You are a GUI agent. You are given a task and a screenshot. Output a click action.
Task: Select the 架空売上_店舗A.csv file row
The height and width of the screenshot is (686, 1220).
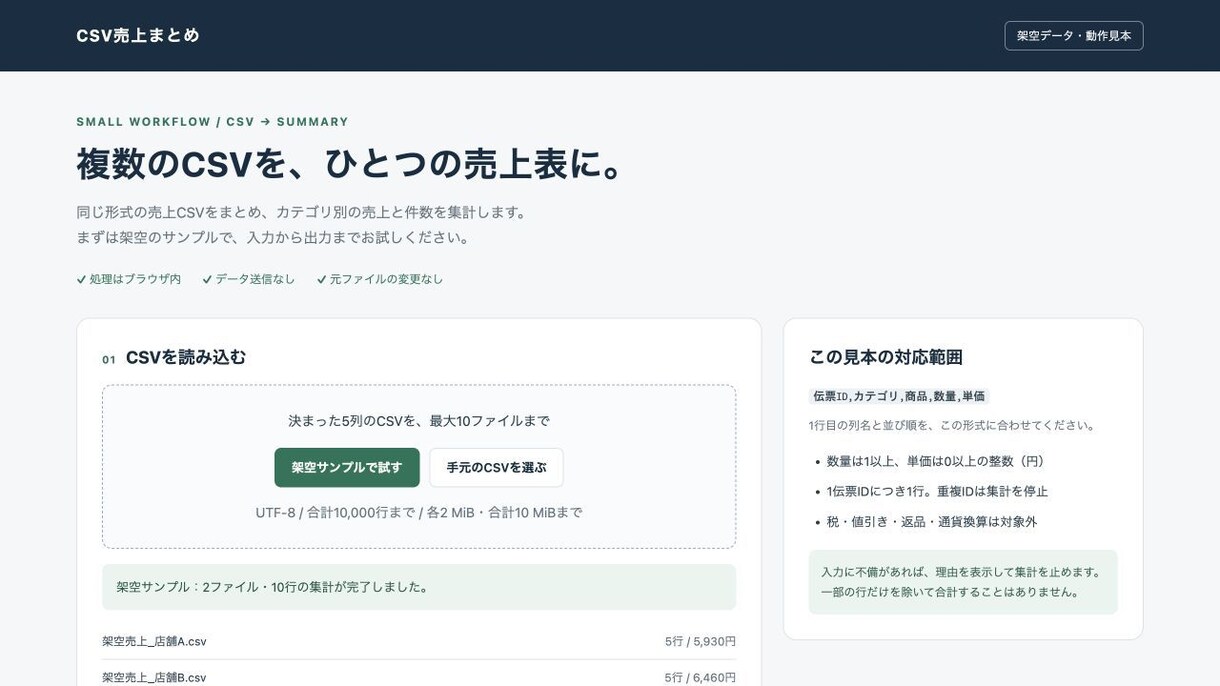(x=419, y=641)
